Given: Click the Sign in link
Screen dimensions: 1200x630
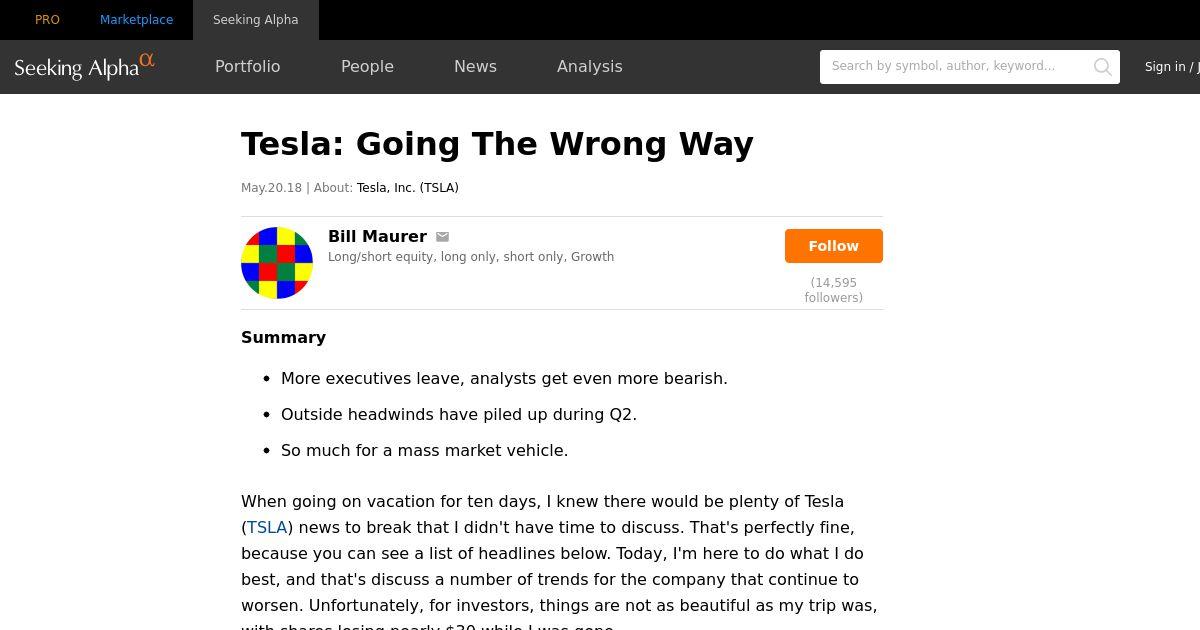Looking at the screenshot, I should coord(1165,67).
